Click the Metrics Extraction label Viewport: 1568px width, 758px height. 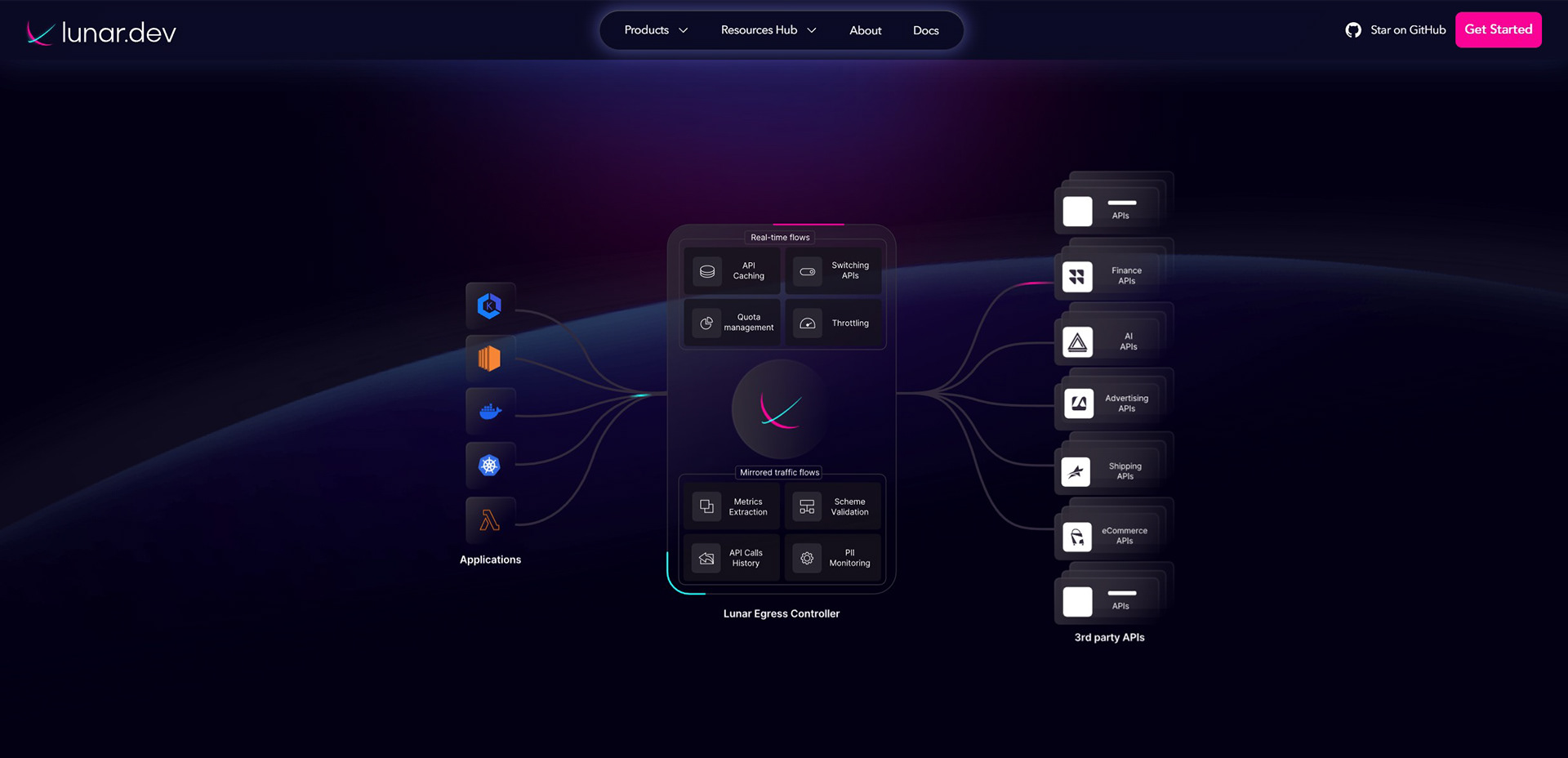[x=748, y=507]
